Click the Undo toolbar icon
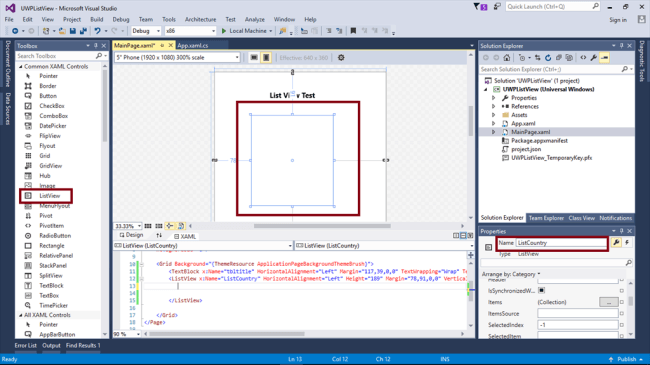The width and height of the screenshot is (650, 365). click(97, 31)
